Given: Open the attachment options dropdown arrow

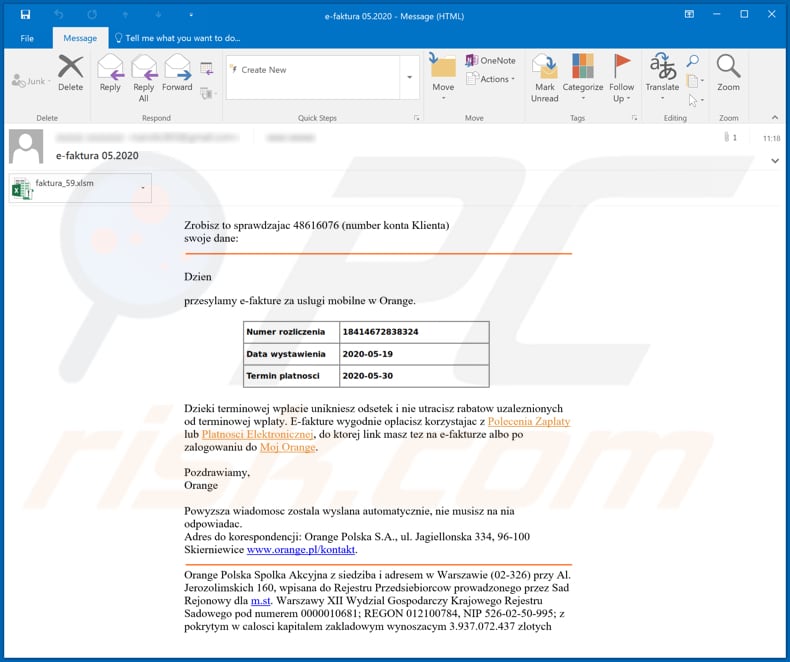Looking at the screenshot, I should [143, 188].
